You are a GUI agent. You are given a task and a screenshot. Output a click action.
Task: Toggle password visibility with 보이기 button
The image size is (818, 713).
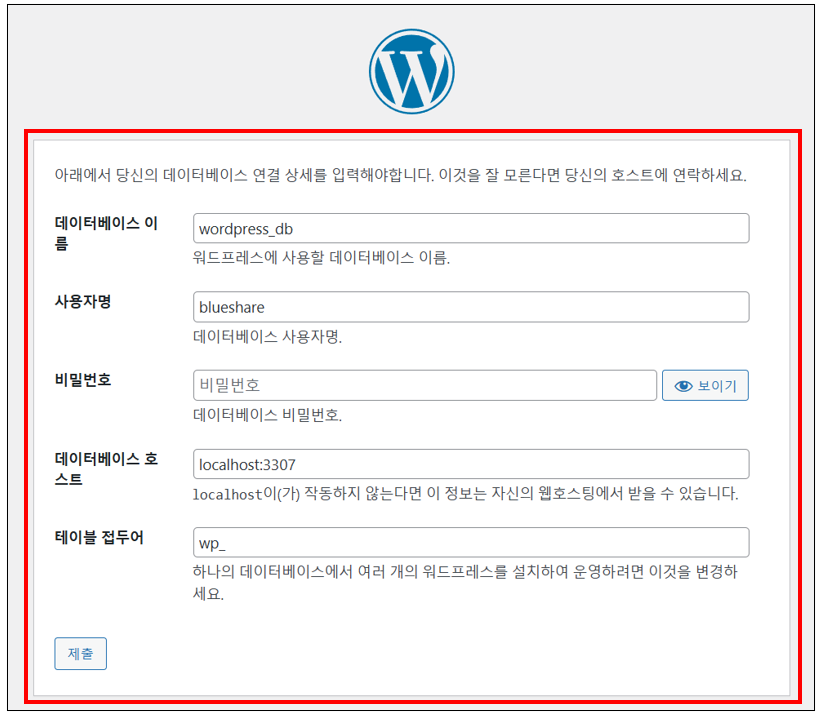(705, 385)
